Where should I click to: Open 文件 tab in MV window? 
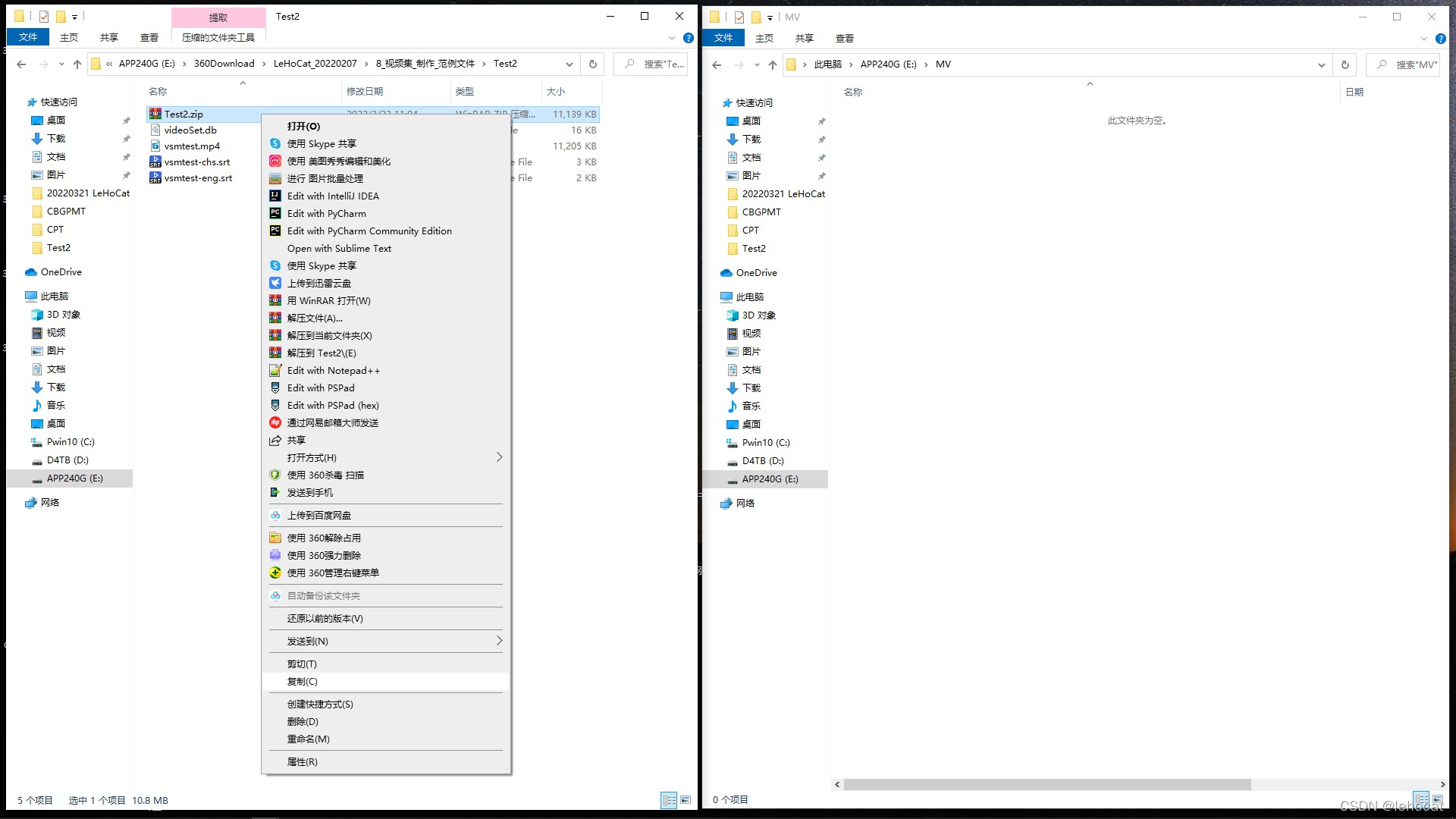723,38
